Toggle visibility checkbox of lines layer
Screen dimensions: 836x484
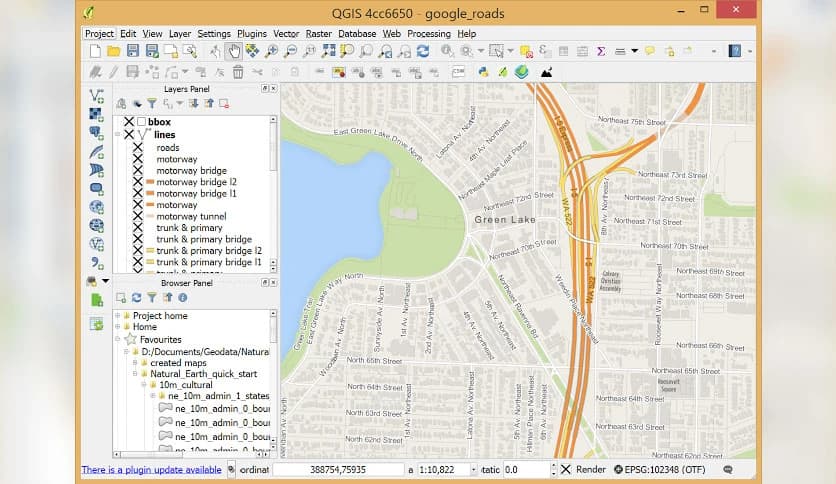[129, 134]
